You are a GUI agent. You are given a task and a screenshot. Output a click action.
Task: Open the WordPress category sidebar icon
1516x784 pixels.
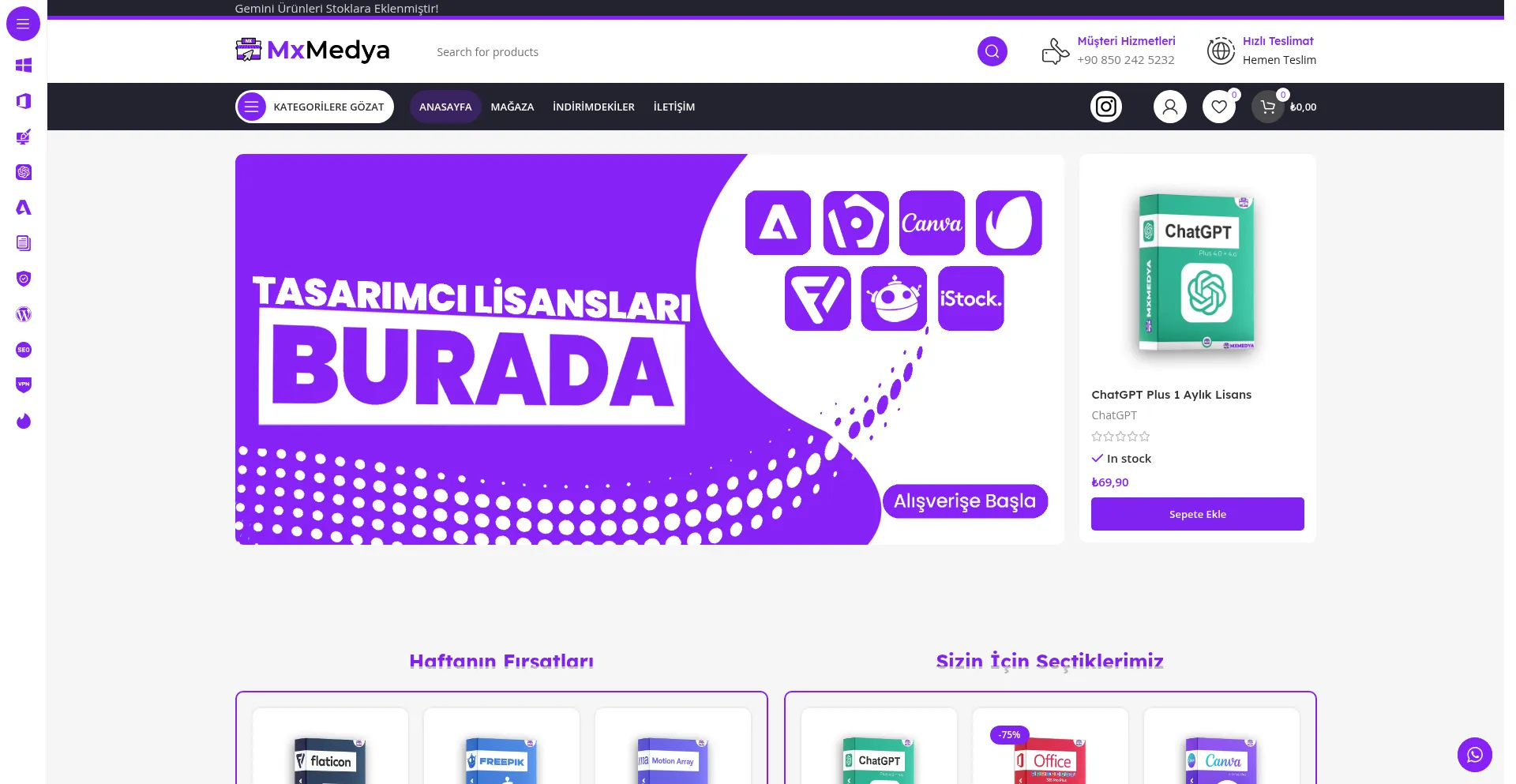[x=24, y=314]
